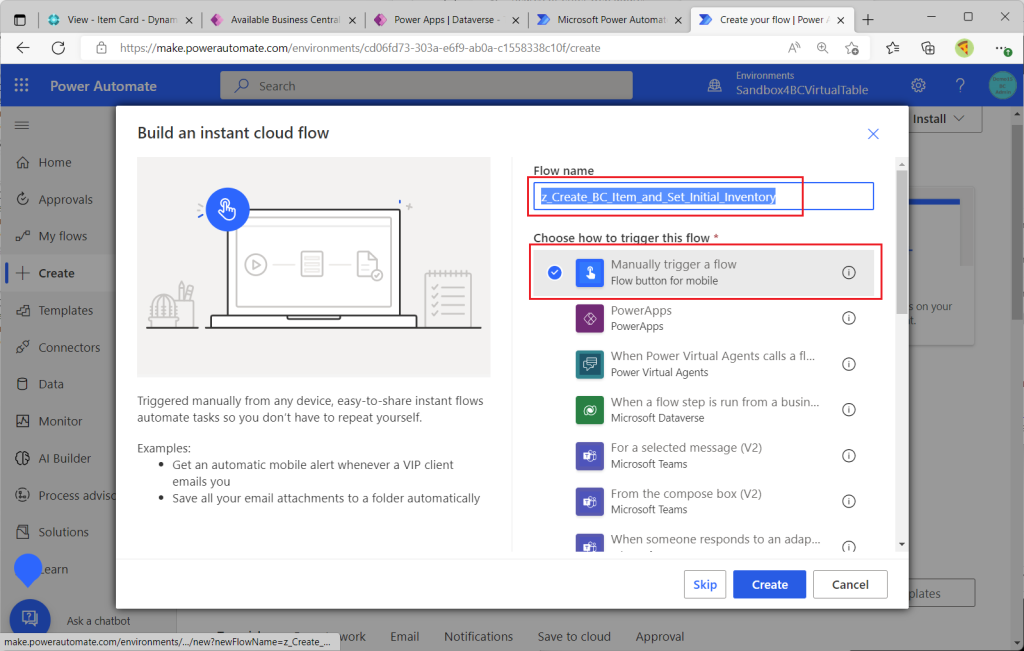
Task: Click the Create button in dialog
Action: point(769,584)
